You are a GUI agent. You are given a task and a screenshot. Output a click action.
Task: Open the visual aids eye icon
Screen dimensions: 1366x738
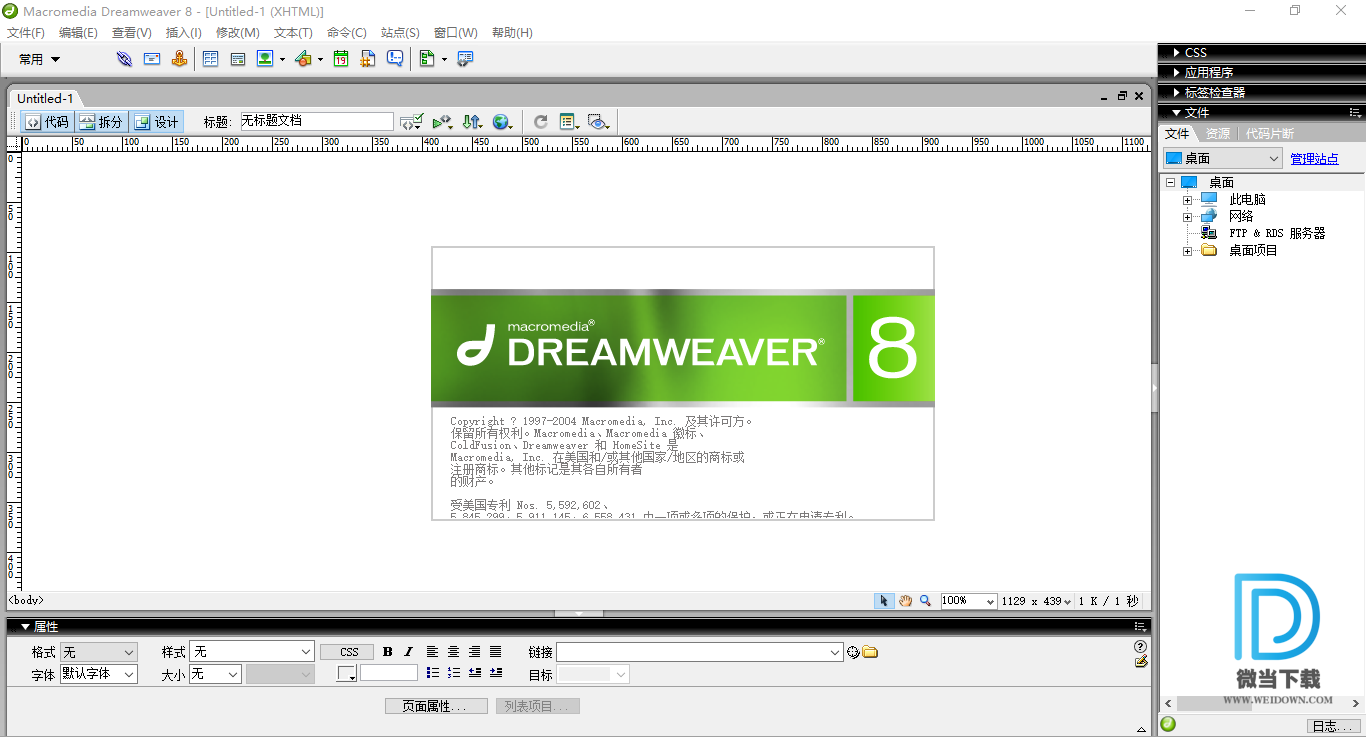point(599,122)
